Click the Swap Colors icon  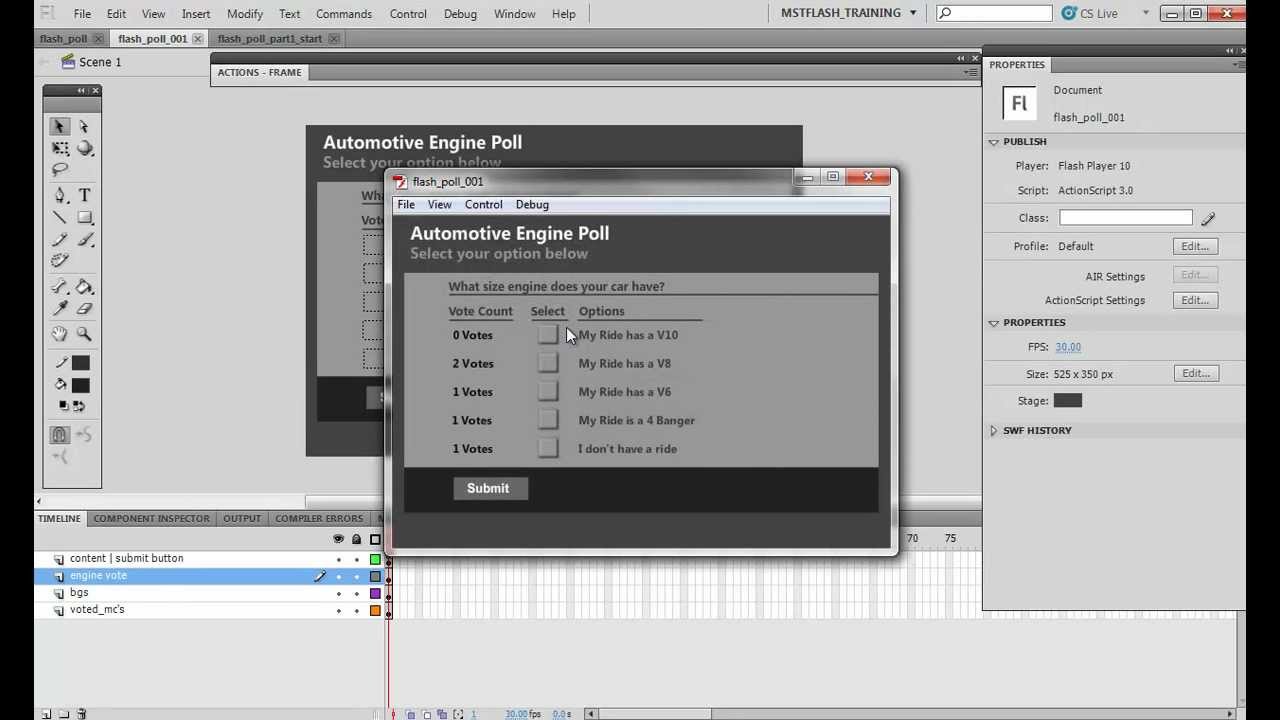pos(78,405)
